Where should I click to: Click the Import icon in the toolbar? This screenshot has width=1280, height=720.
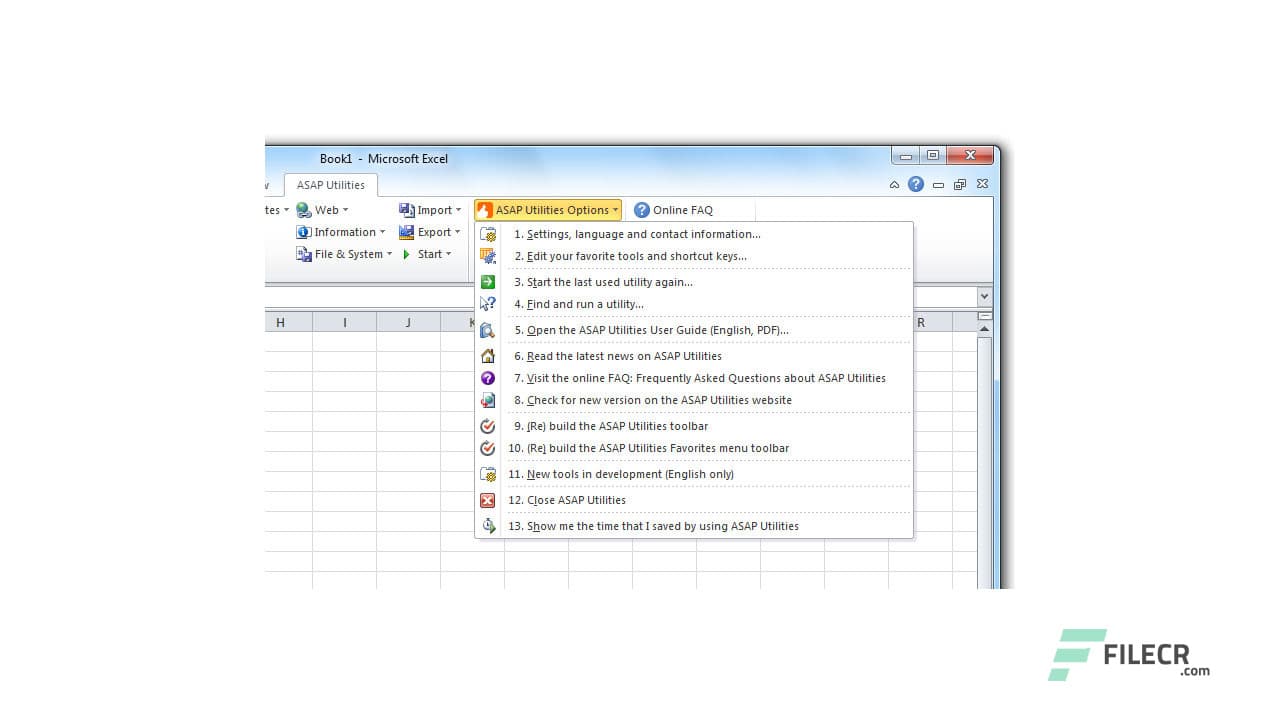pyautogui.click(x=405, y=209)
